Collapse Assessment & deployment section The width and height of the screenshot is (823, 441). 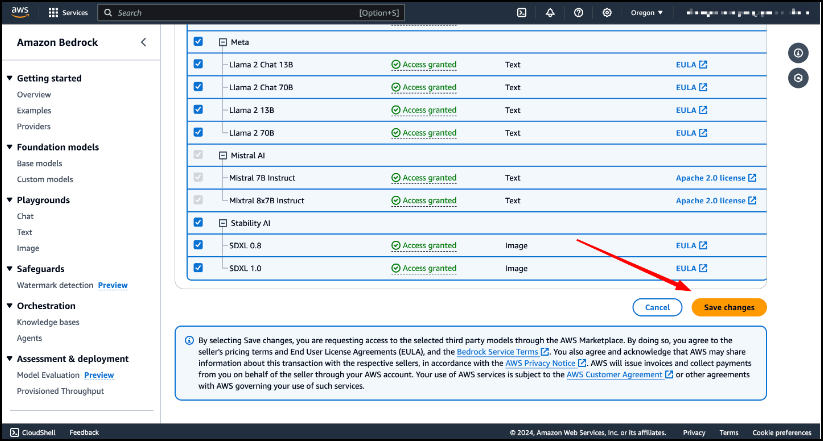(x=9, y=359)
